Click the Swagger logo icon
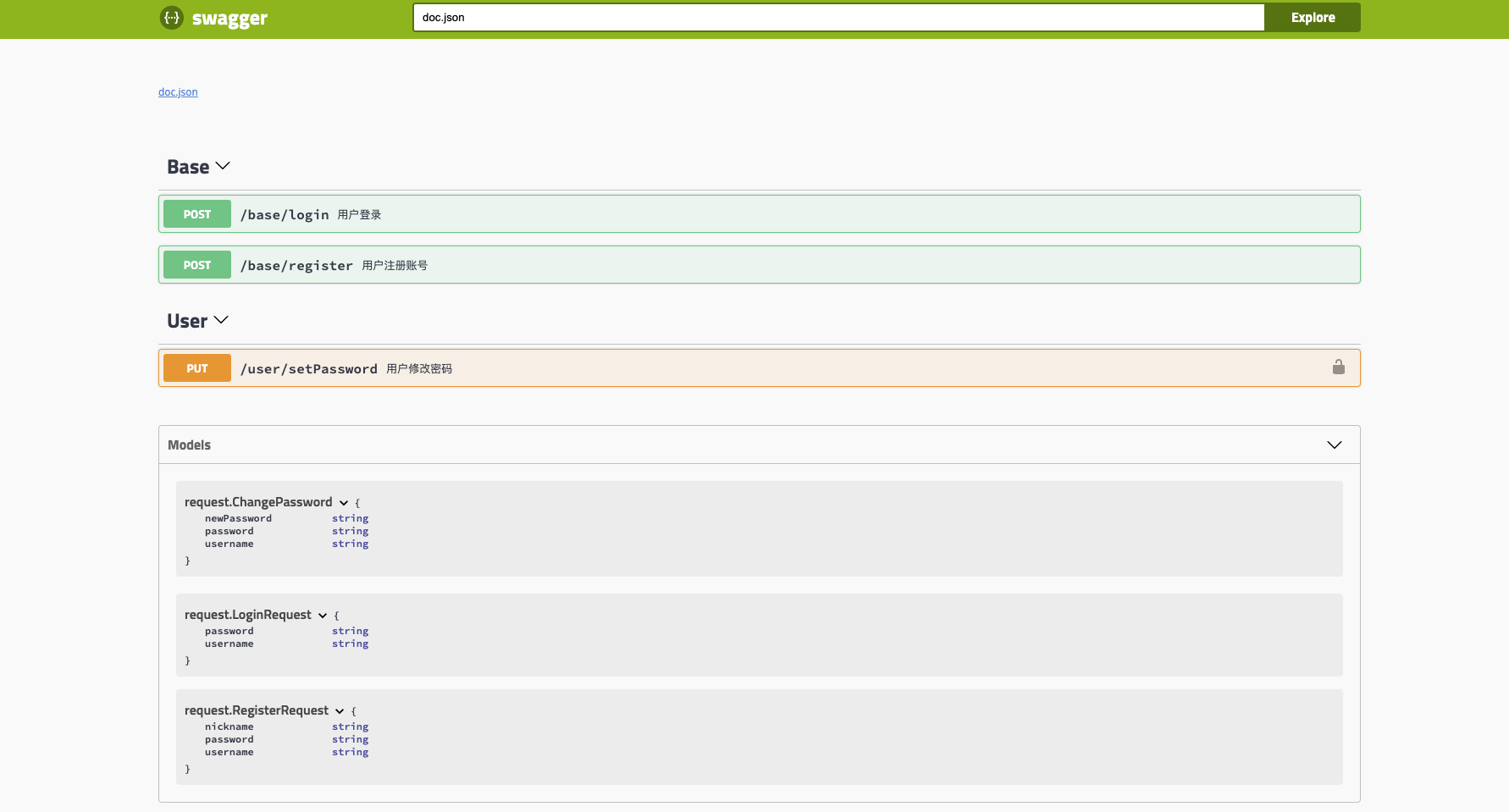Screen dimensions: 1509x812 [172, 18]
